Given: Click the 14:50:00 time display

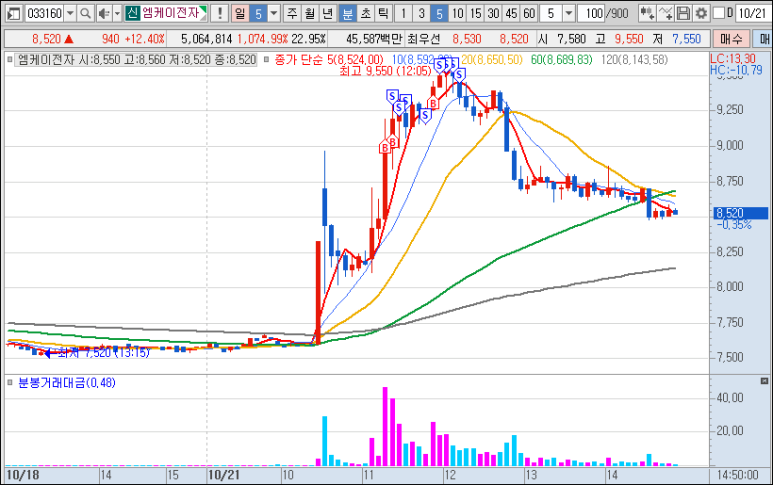Looking at the screenshot, I should [738, 475].
